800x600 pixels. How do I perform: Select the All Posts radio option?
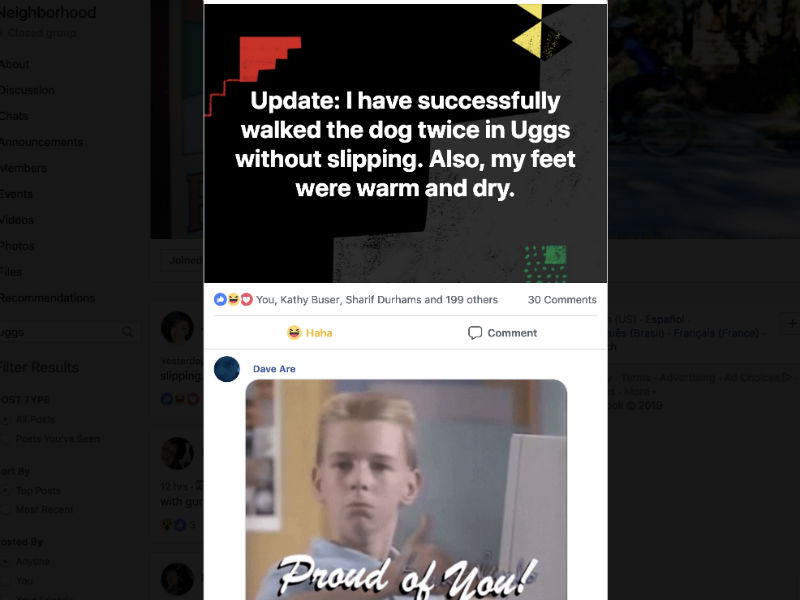click(6, 420)
